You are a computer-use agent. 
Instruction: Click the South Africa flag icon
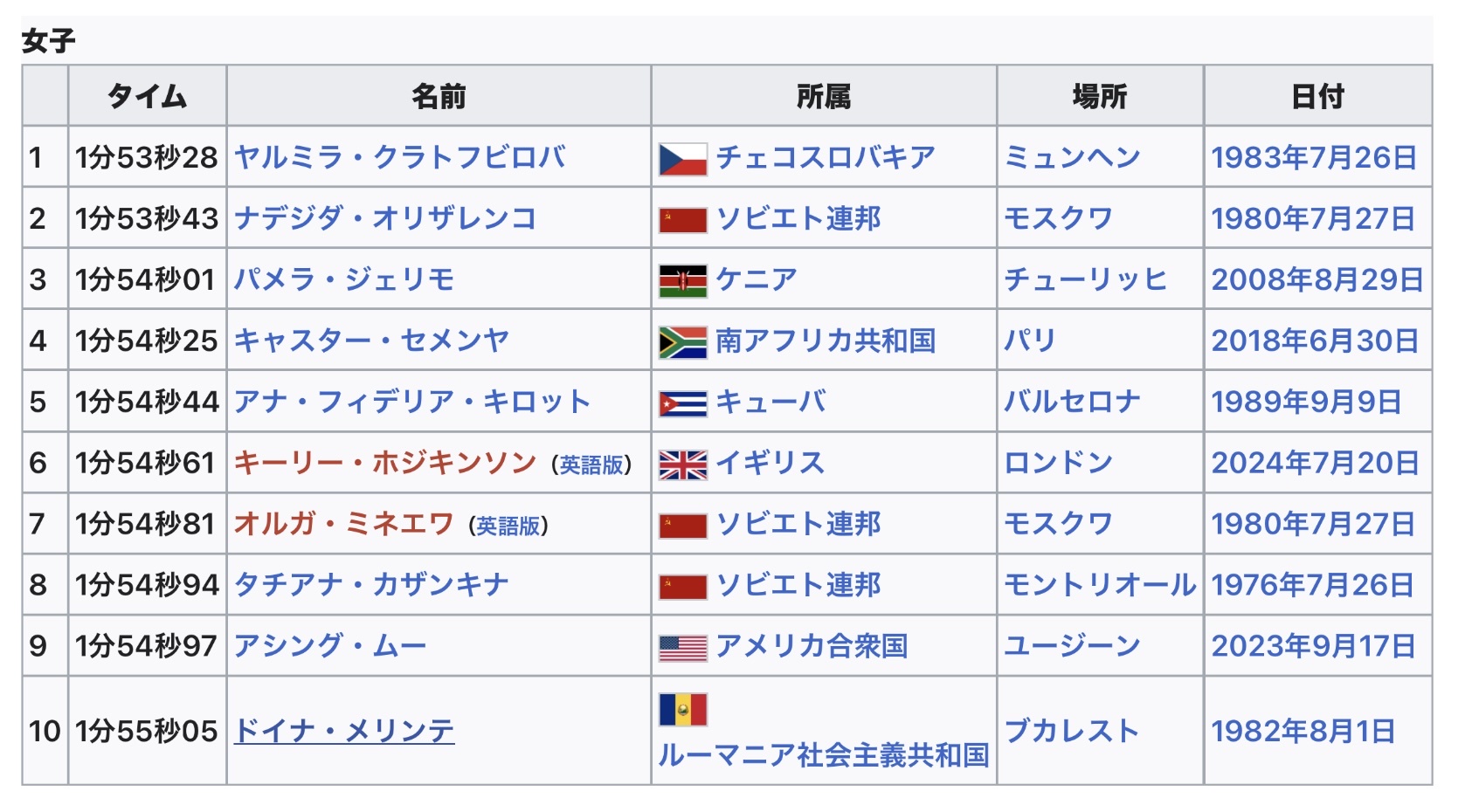point(682,342)
